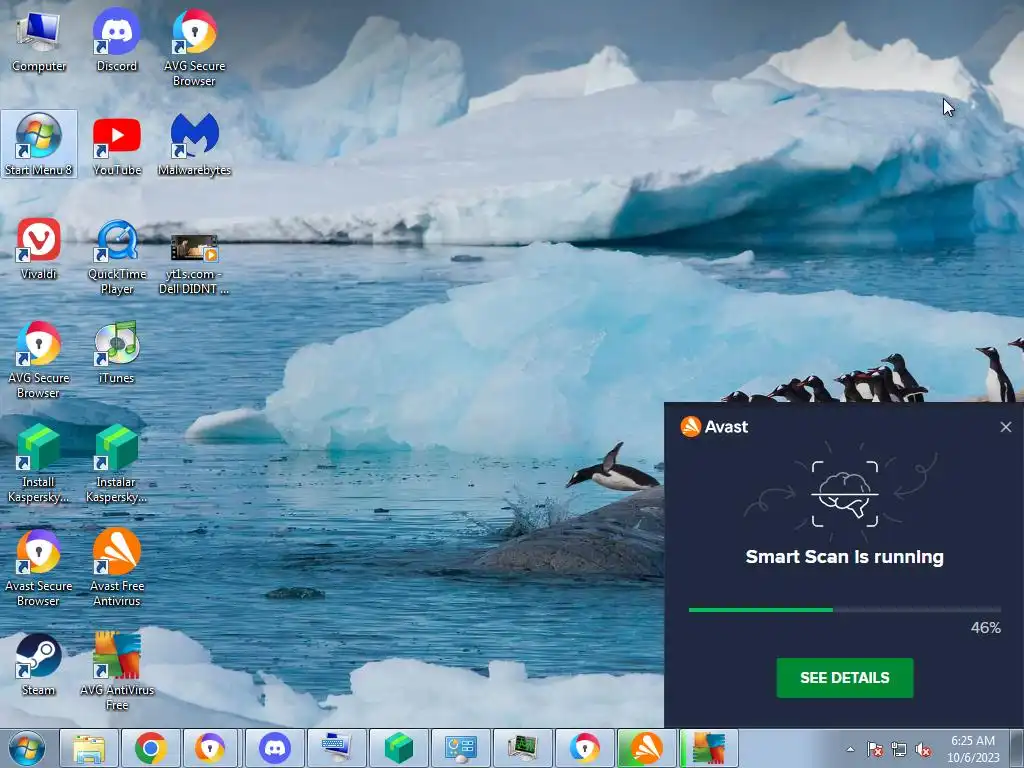1024x768 pixels.
Task: Select the Install Kaspersky shortcut
Action: 39,464
